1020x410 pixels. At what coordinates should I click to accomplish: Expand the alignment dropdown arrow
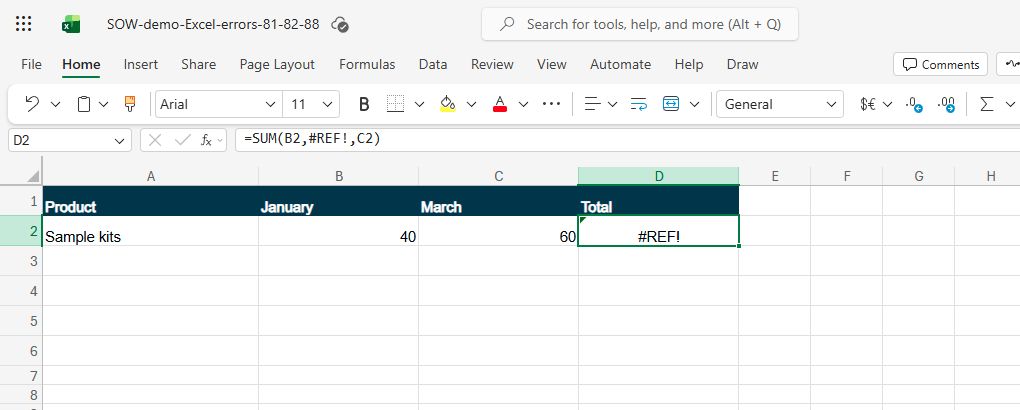tap(612, 104)
